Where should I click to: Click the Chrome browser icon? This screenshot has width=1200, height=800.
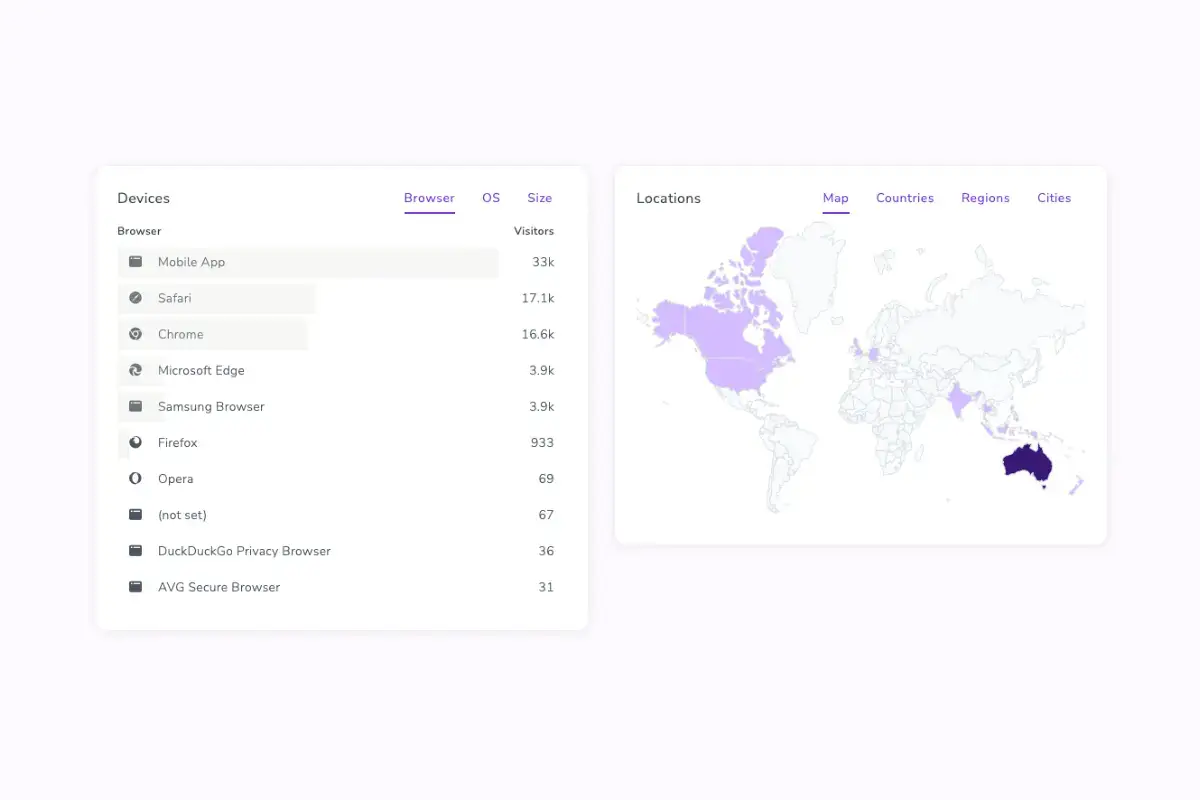click(135, 334)
